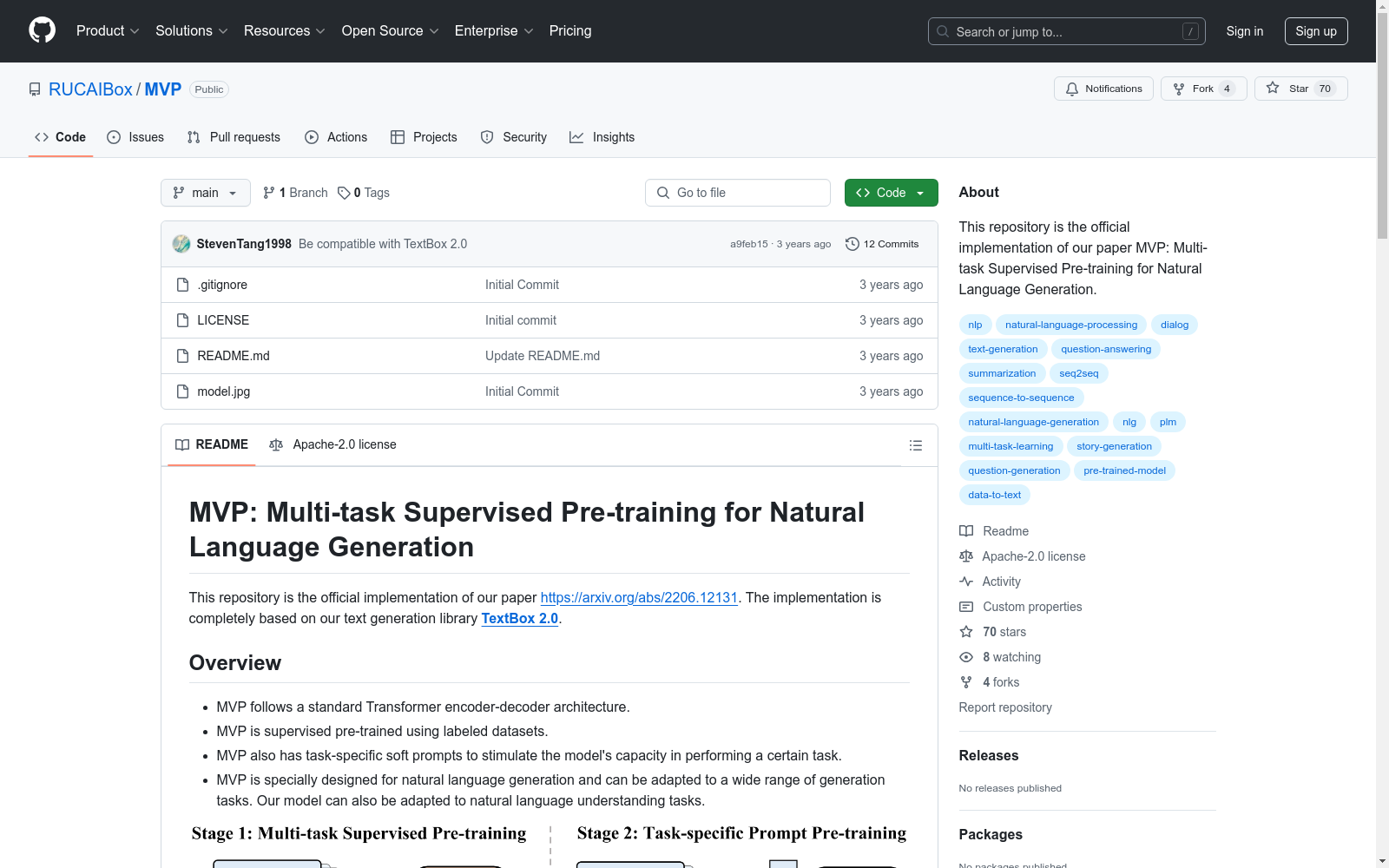Select the text-generation topic tag
Screen dimensions: 1389x868
(1003, 349)
